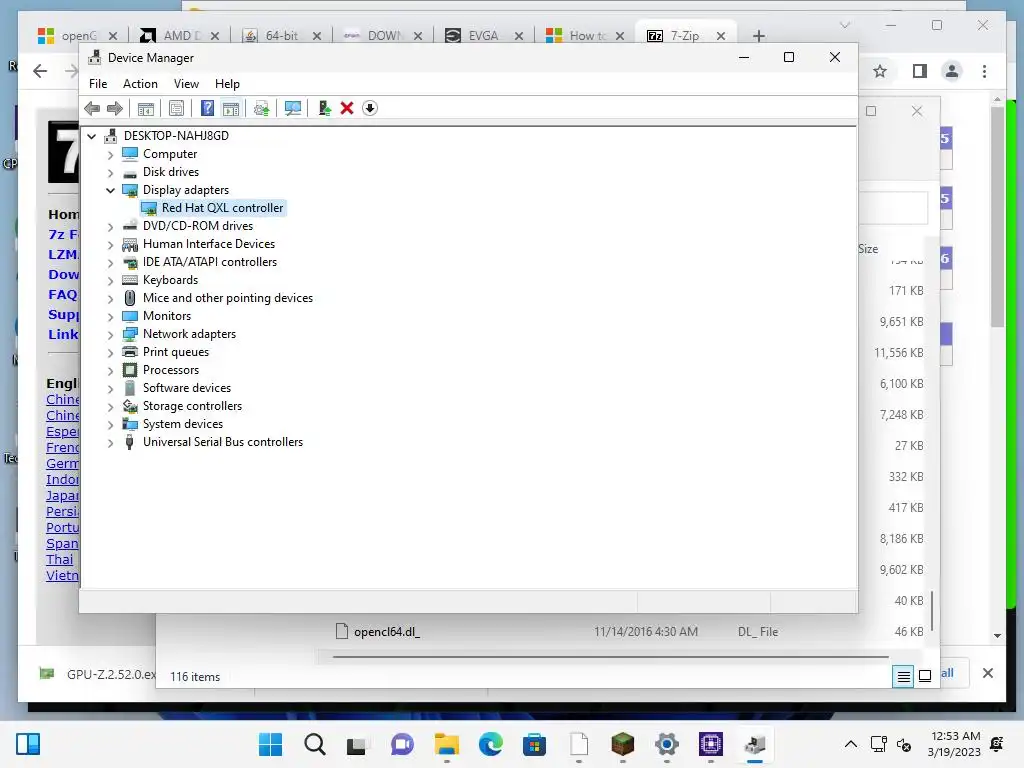Switch to the EVGA browser tab
This screenshot has width=1024, height=768.
click(483, 35)
